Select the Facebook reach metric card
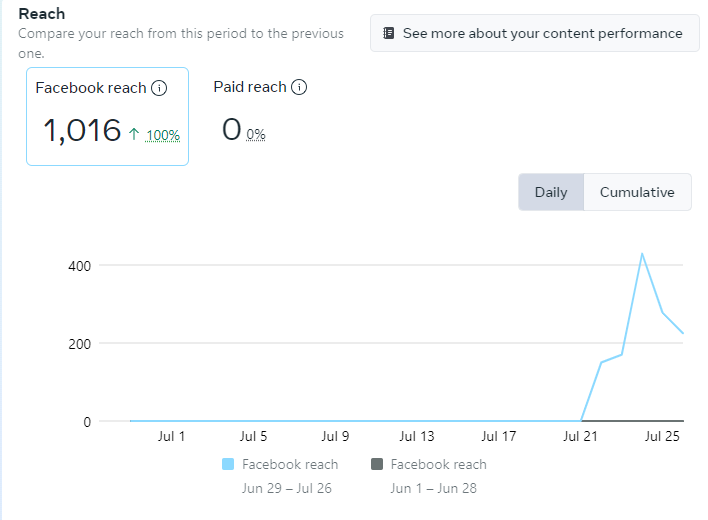The image size is (708, 520). coord(107,116)
